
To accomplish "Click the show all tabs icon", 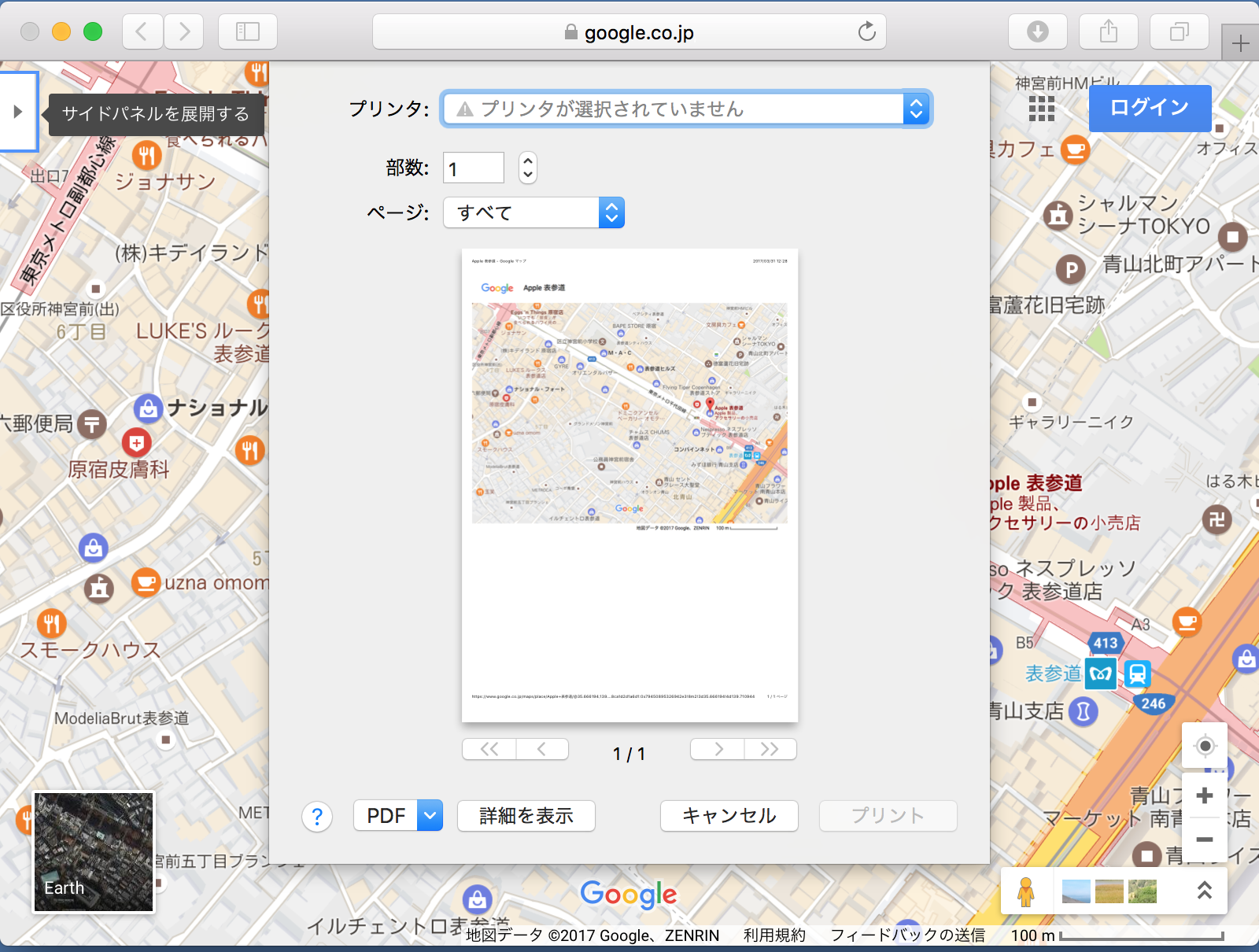I will 1179,31.
